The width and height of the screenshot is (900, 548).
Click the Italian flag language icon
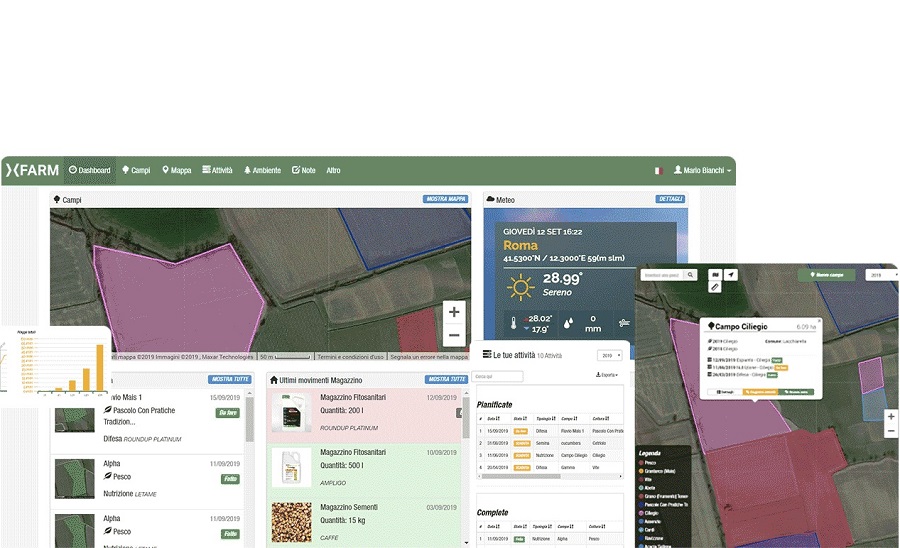point(659,171)
